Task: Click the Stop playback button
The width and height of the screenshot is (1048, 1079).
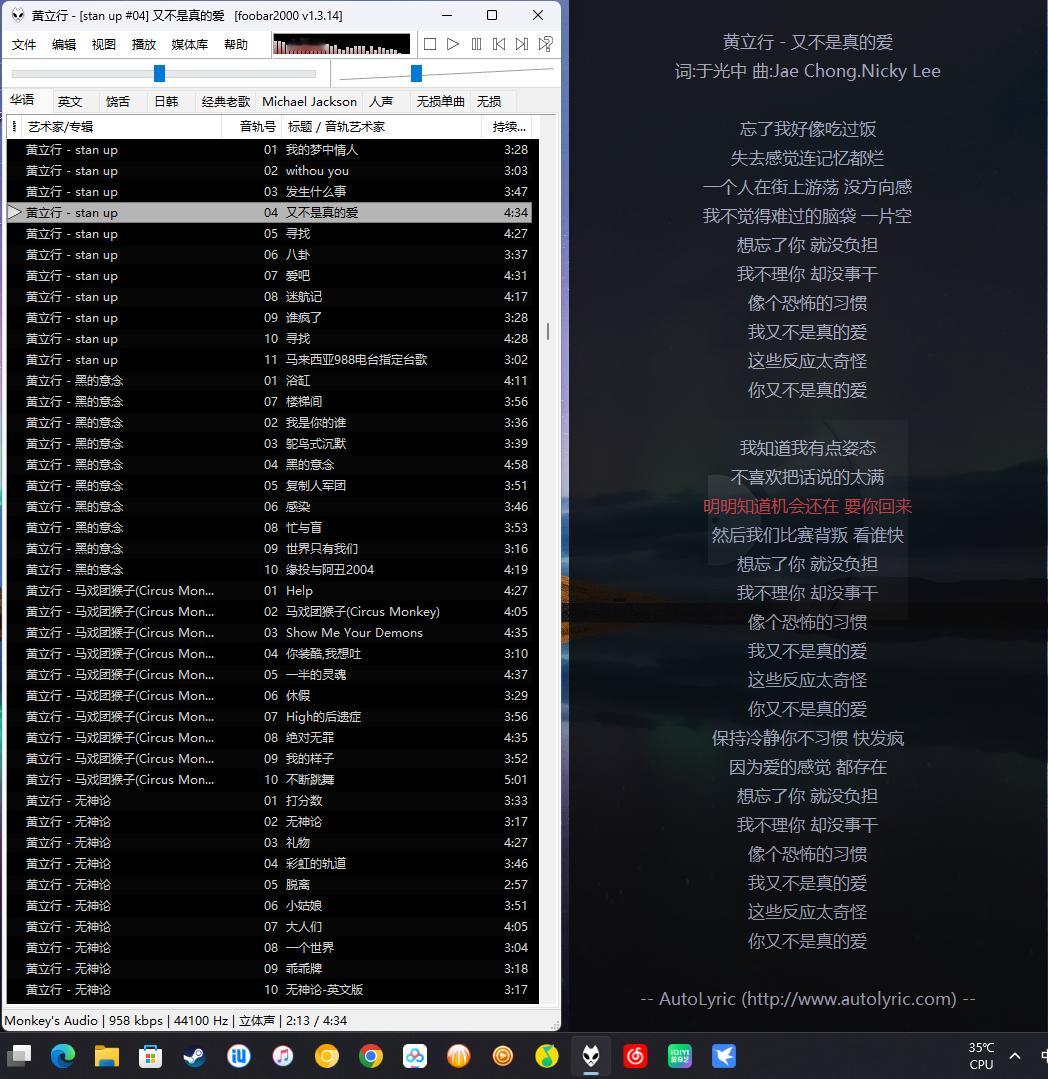Action: click(430, 44)
